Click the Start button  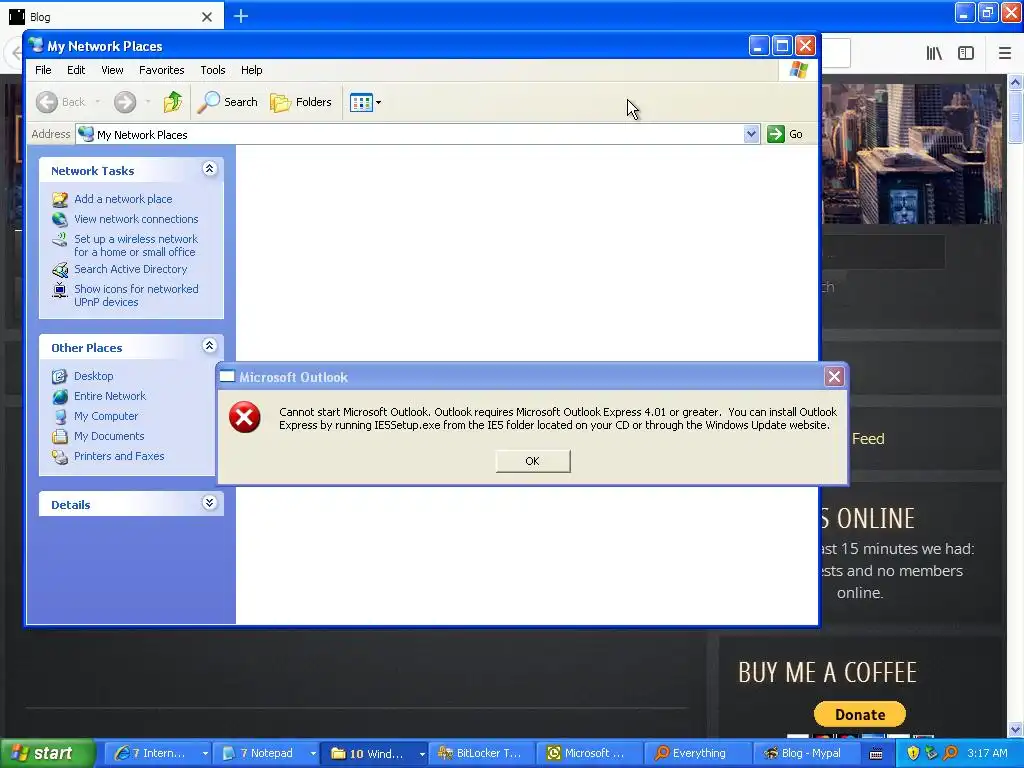[x=46, y=754]
